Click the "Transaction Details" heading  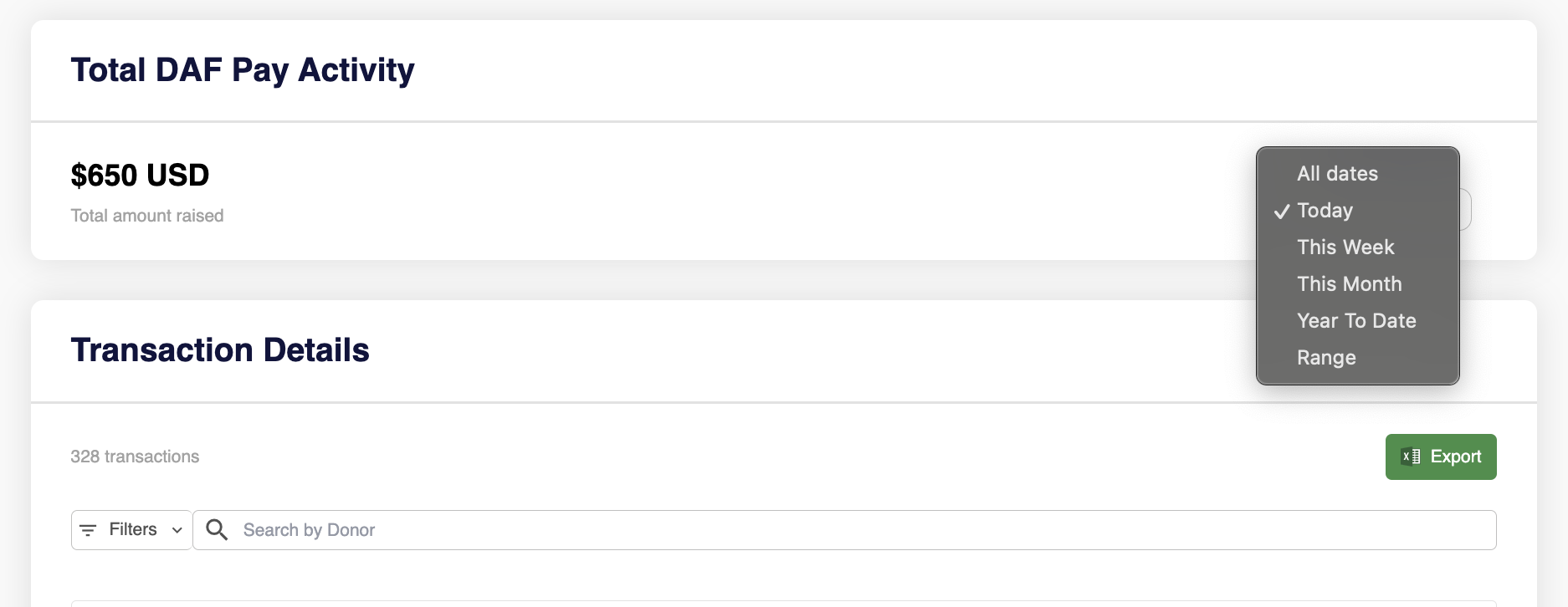[220, 350]
